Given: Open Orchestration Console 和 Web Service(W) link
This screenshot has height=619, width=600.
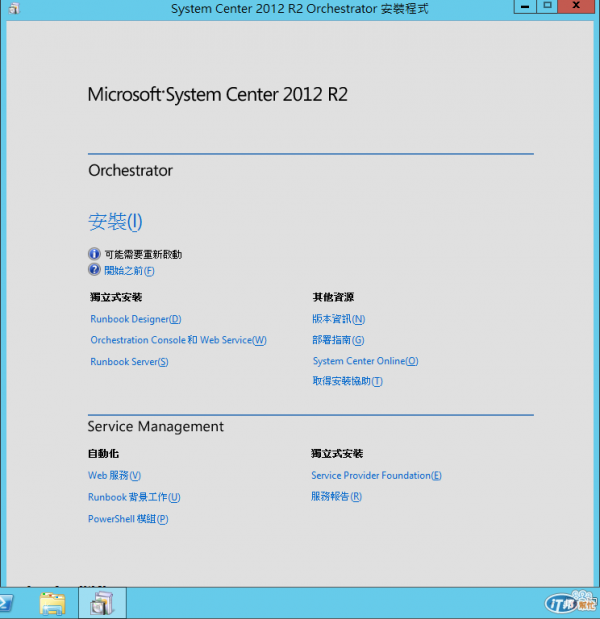Looking at the screenshot, I should point(178,340).
